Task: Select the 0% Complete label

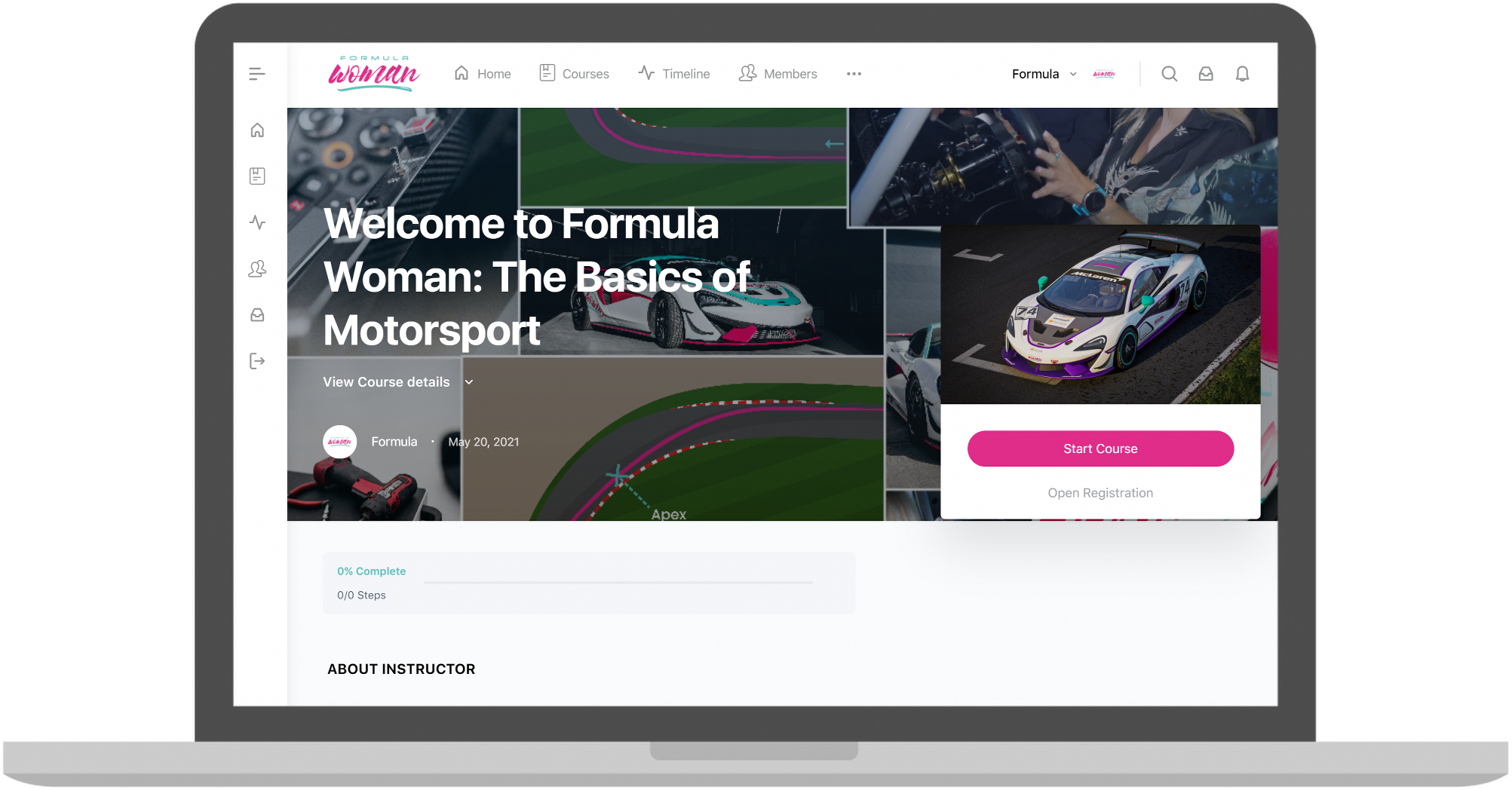Action: pos(371,571)
